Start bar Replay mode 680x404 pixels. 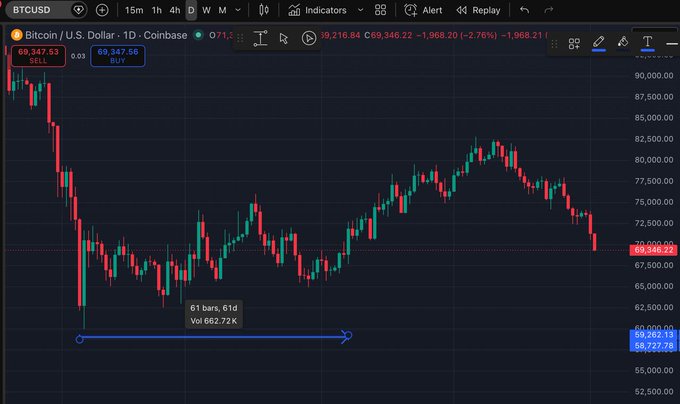(478, 10)
